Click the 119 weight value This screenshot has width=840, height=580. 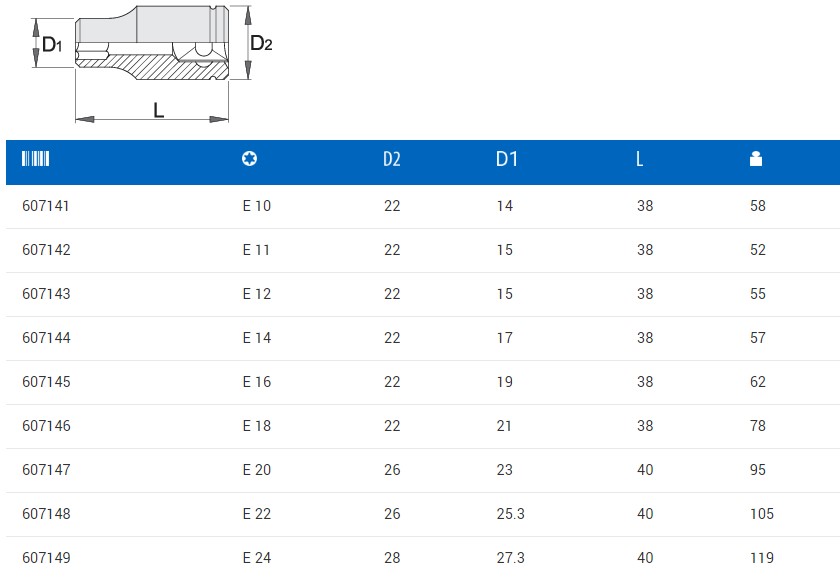point(762,558)
